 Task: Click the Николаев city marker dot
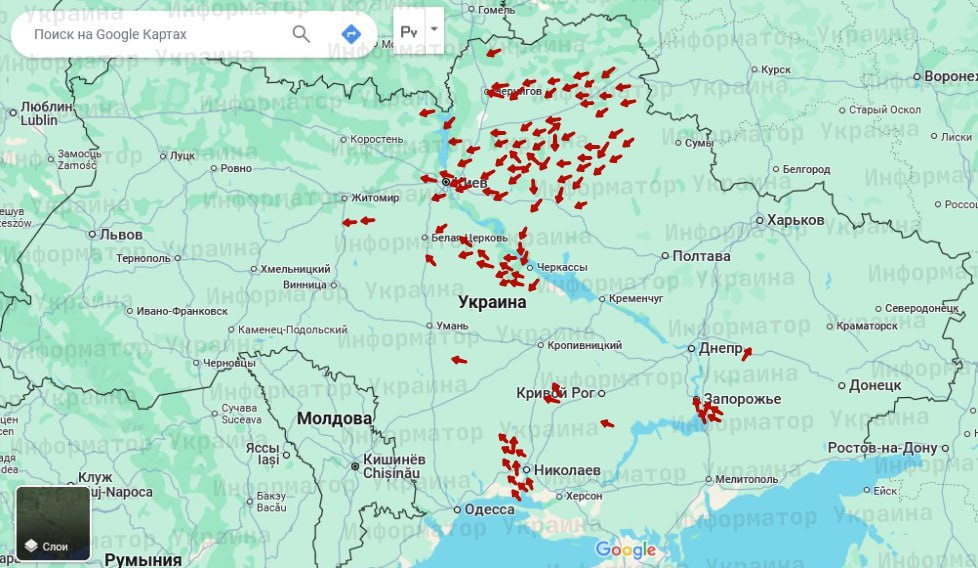526,469
